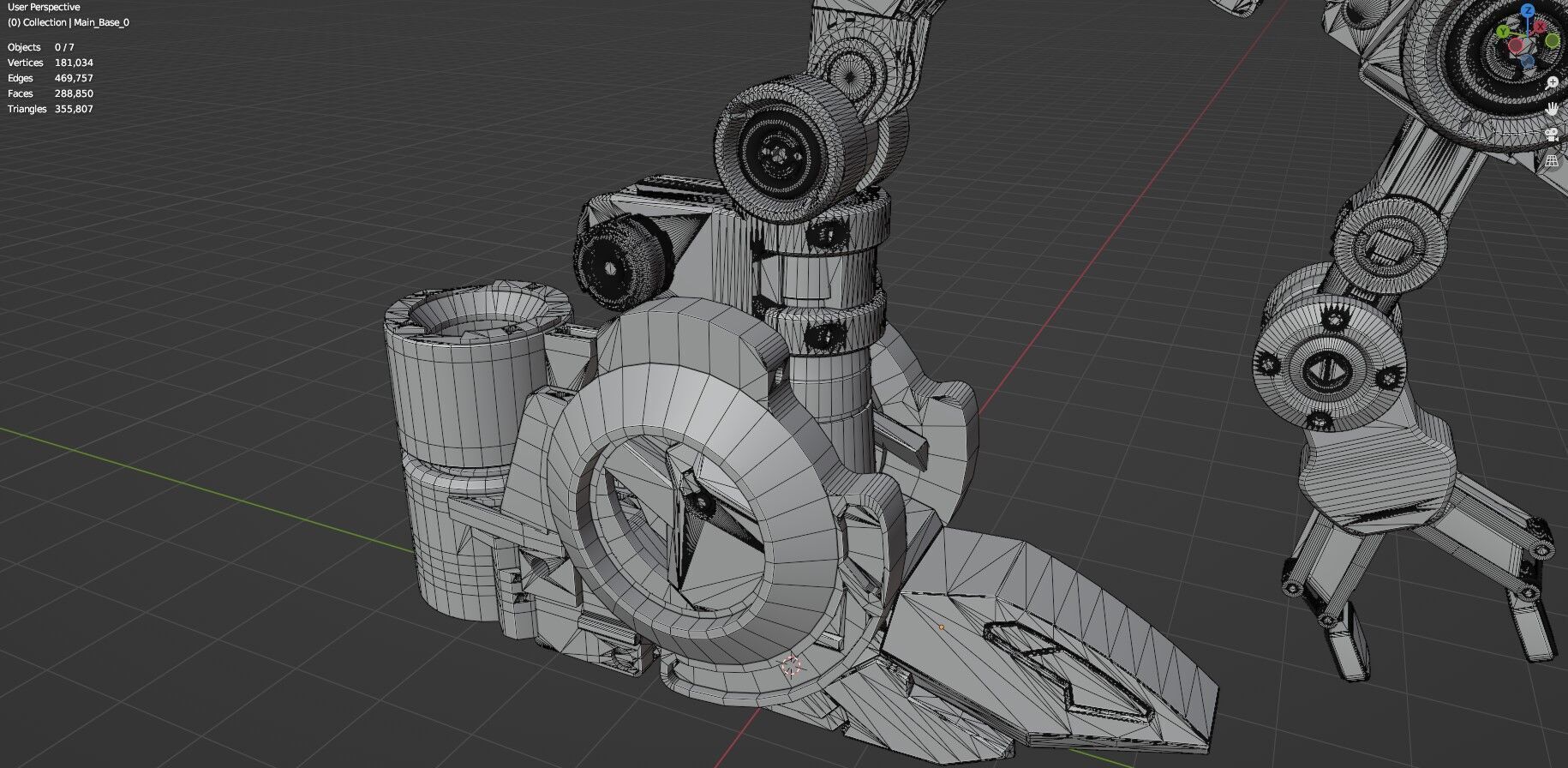Click the unlabeled red negative X gizmo handle

click(1516, 45)
